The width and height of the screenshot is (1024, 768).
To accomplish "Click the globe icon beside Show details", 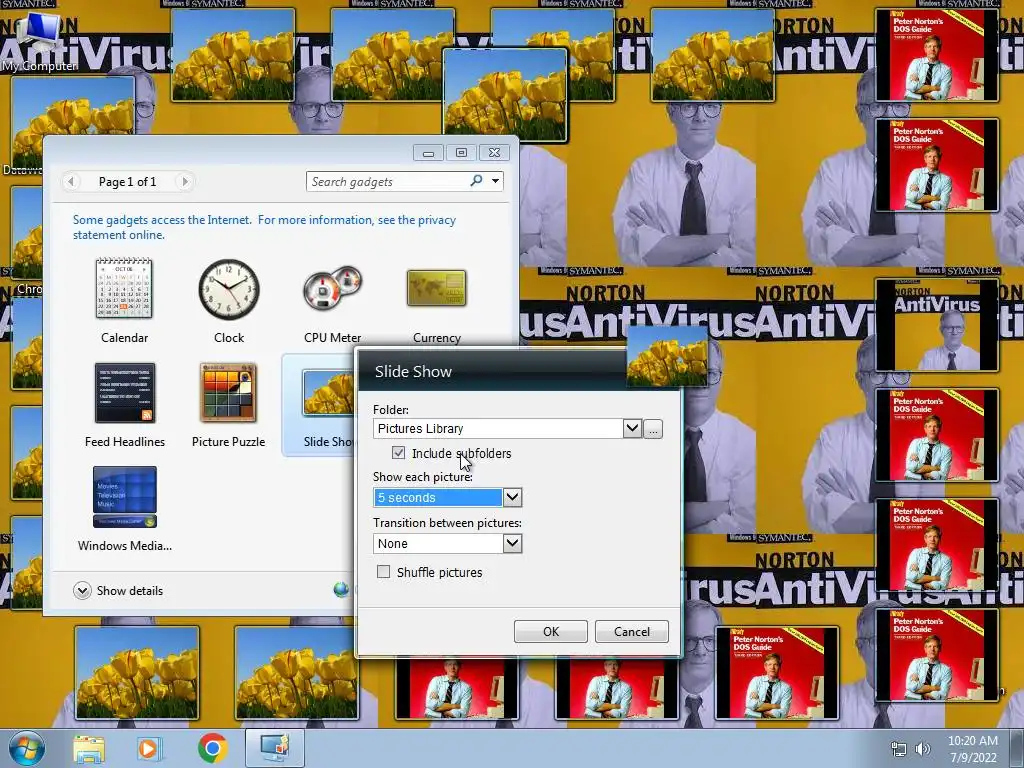I will coord(341,590).
